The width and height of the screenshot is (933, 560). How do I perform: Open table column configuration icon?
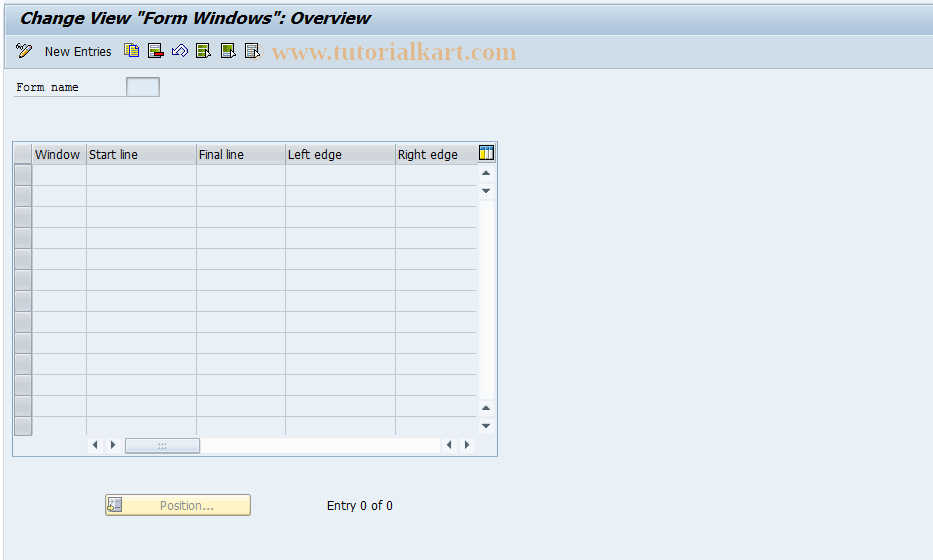click(486, 153)
